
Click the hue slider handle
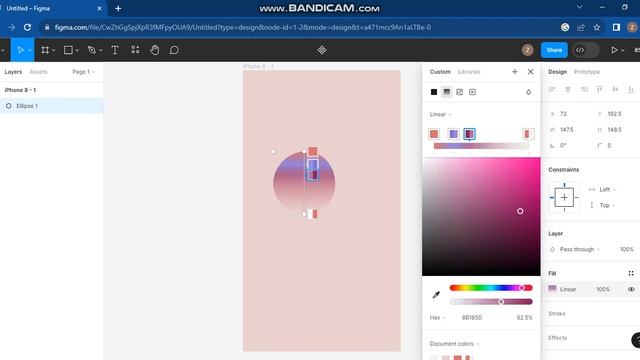click(521, 288)
